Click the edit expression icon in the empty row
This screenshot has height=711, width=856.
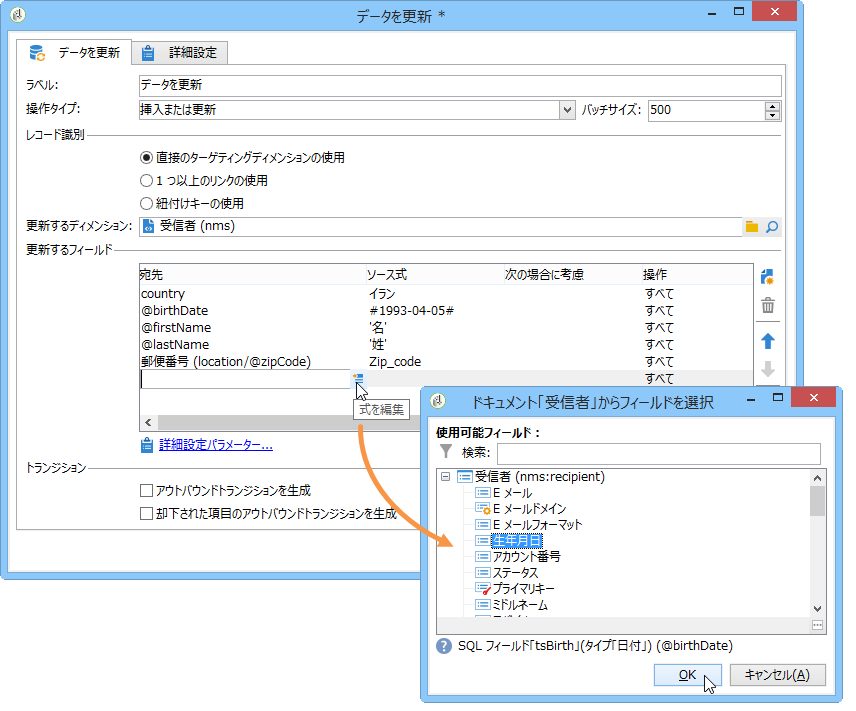coord(358,377)
